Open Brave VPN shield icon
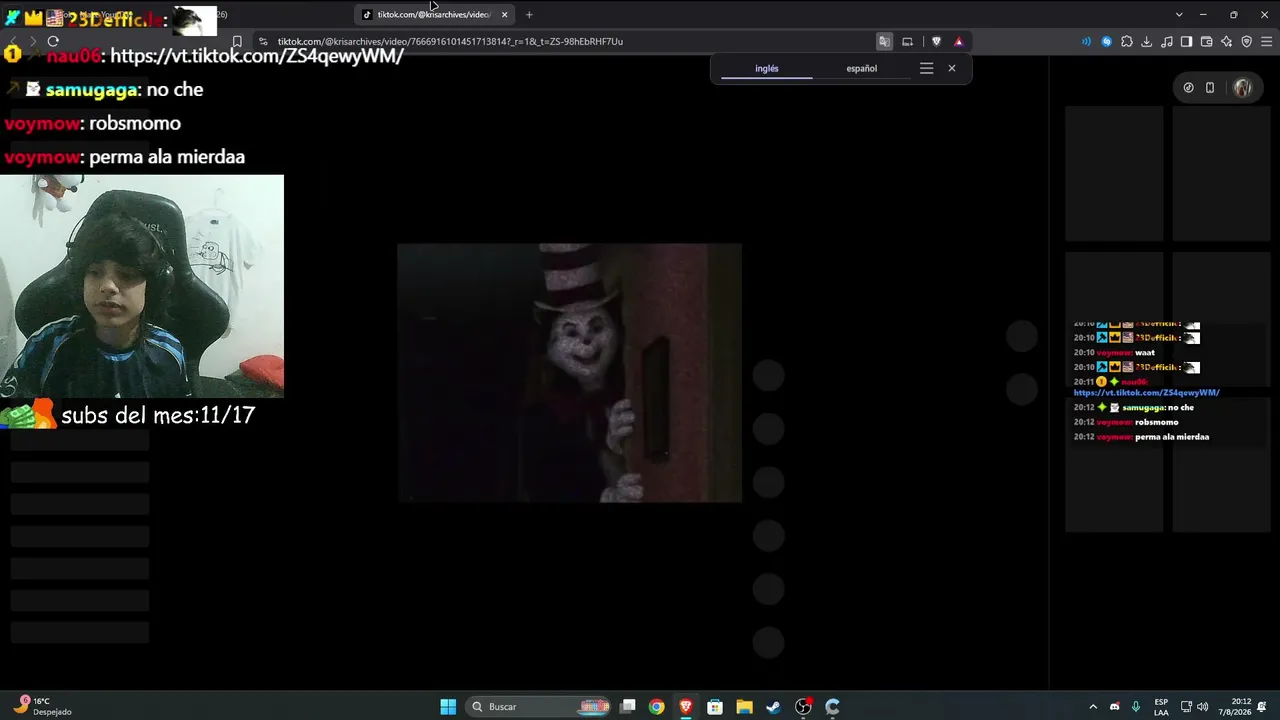1280x720 pixels. 1246,41
